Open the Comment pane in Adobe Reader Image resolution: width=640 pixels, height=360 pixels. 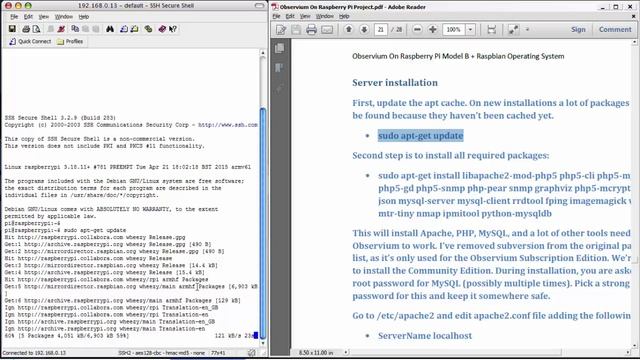click(615, 29)
